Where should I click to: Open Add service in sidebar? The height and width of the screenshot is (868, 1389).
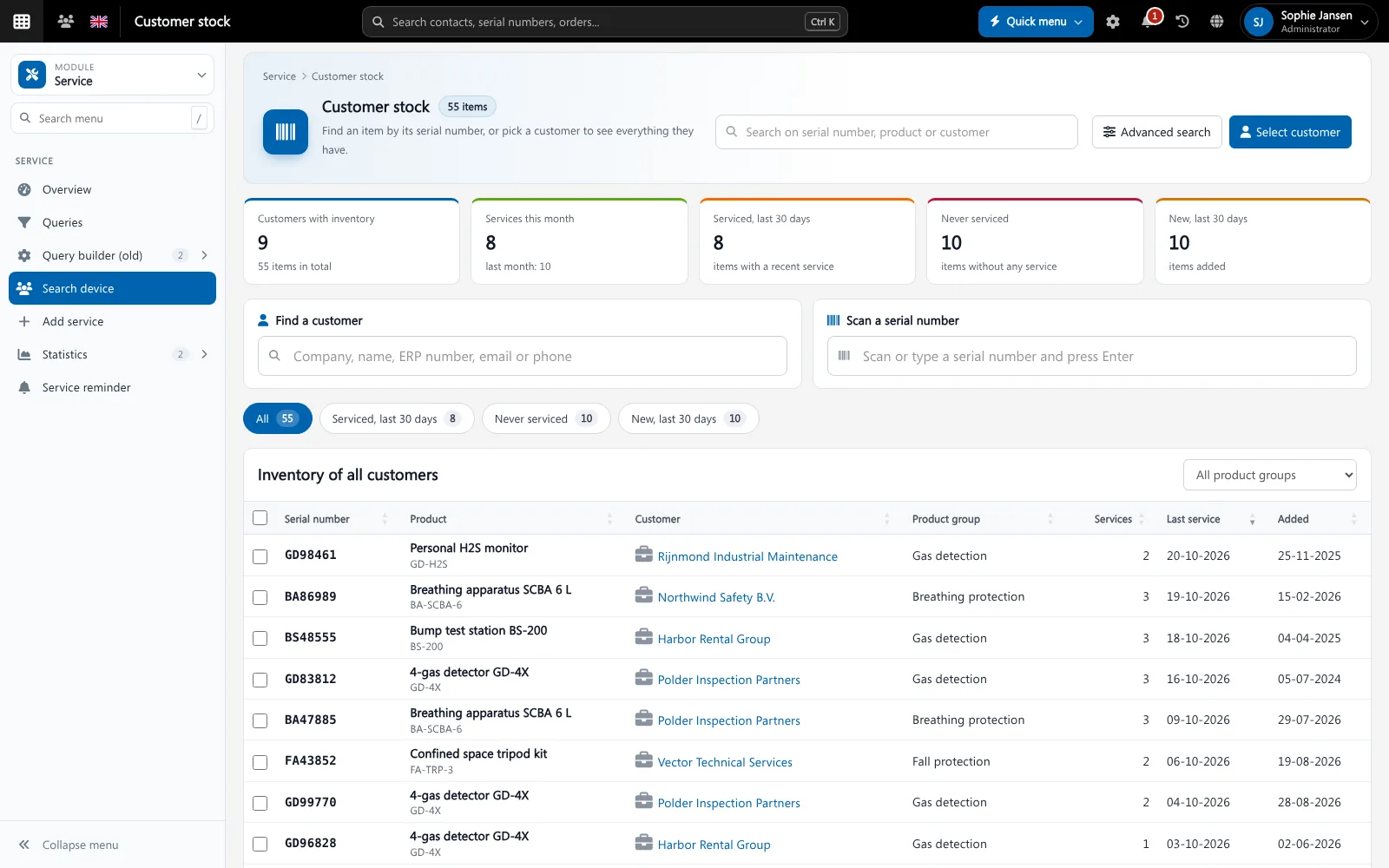pos(112,321)
